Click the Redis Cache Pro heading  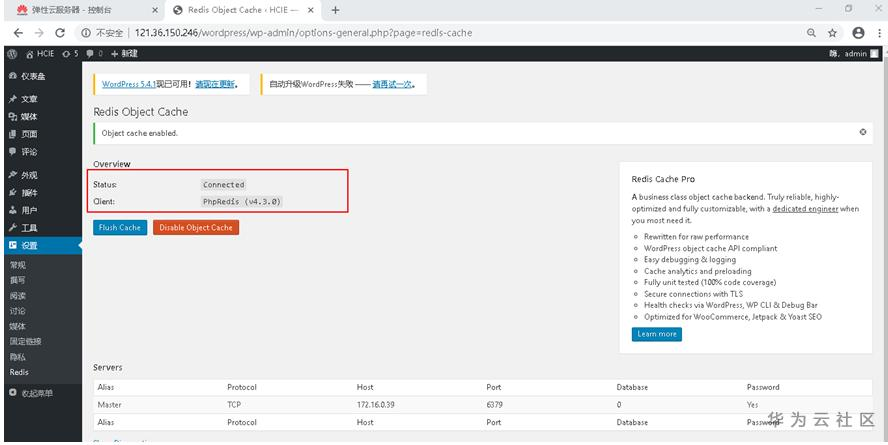[x=663, y=179]
